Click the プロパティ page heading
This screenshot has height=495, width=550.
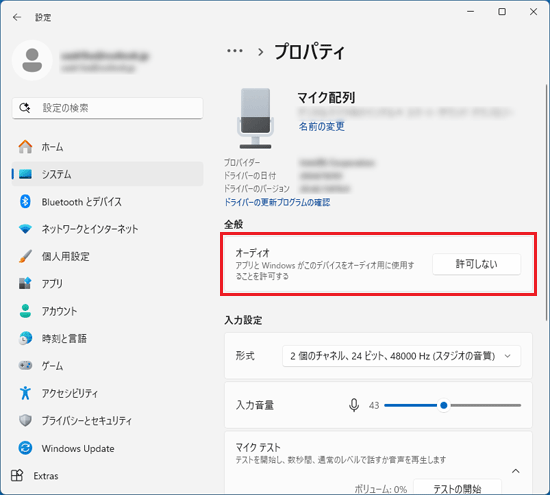click(309, 52)
